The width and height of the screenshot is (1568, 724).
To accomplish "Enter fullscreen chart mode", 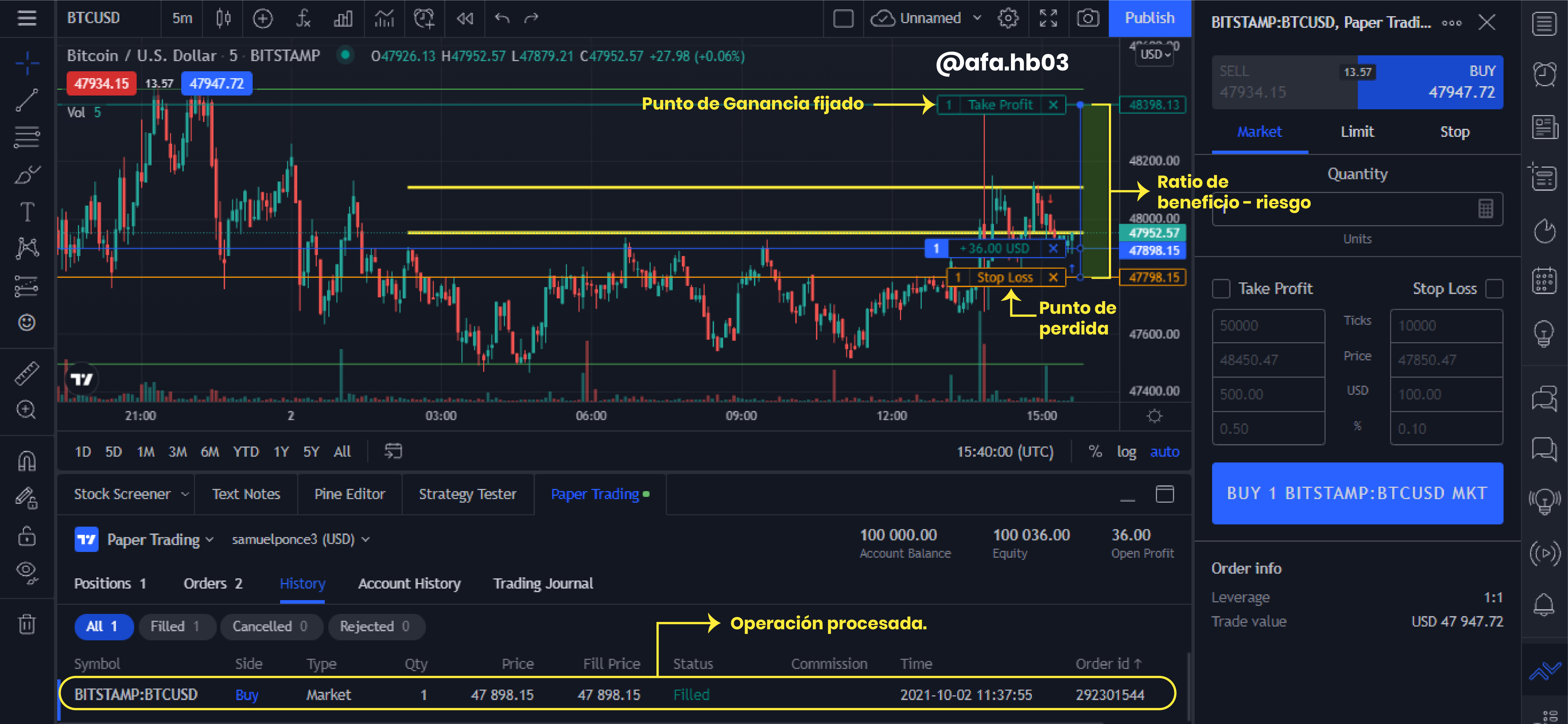I will [x=1048, y=18].
